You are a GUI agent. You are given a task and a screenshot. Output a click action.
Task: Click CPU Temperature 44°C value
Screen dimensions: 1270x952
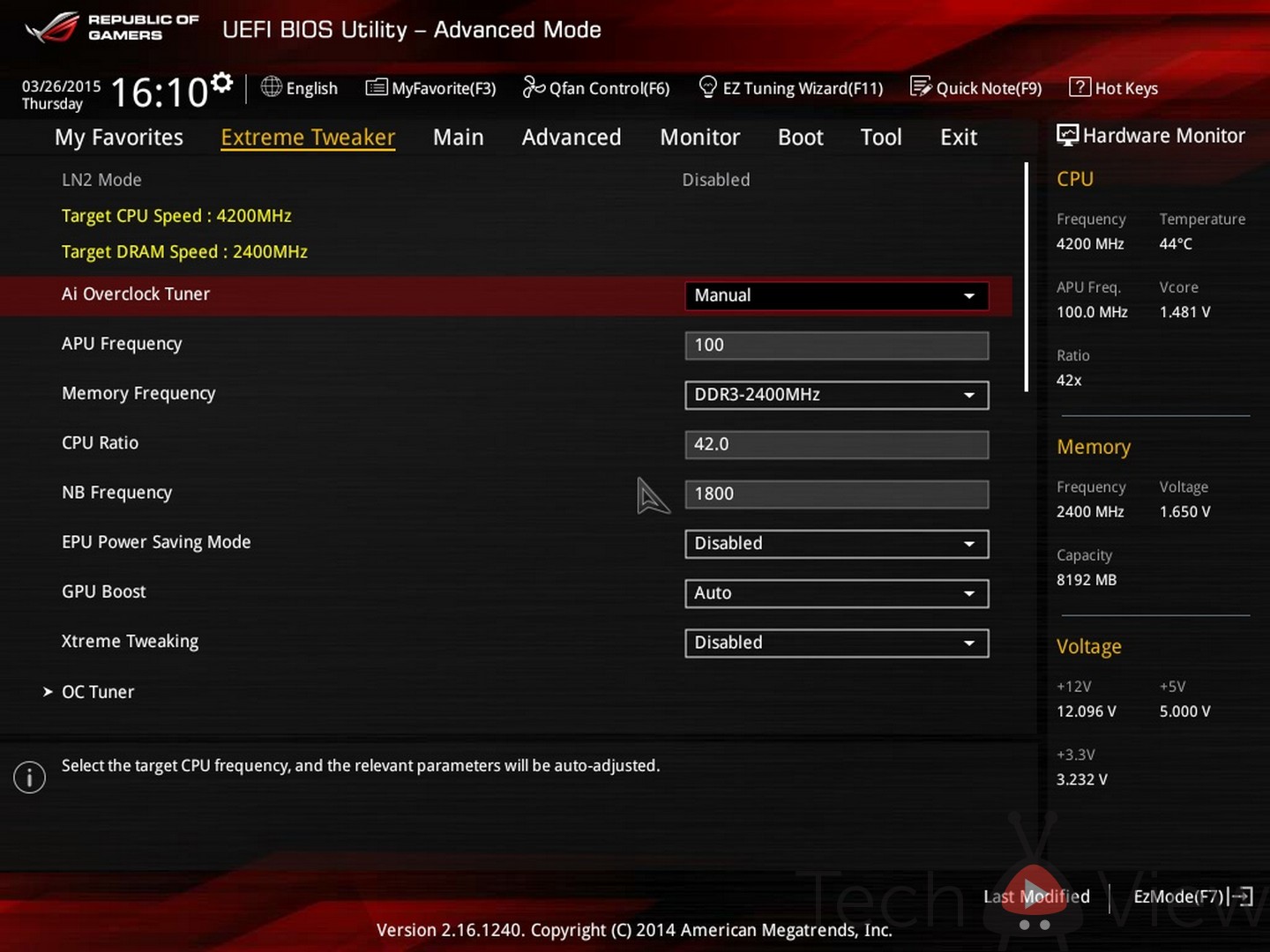[1176, 244]
